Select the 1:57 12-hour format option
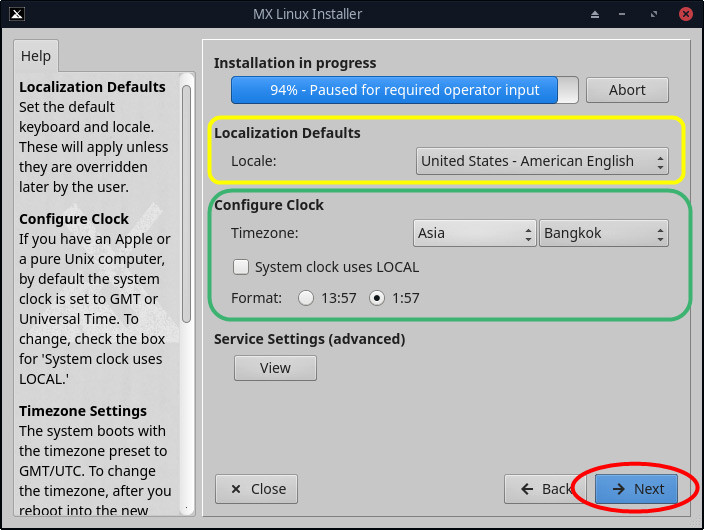Image resolution: width=704 pixels, height=530 pixels. pos(377,297)
